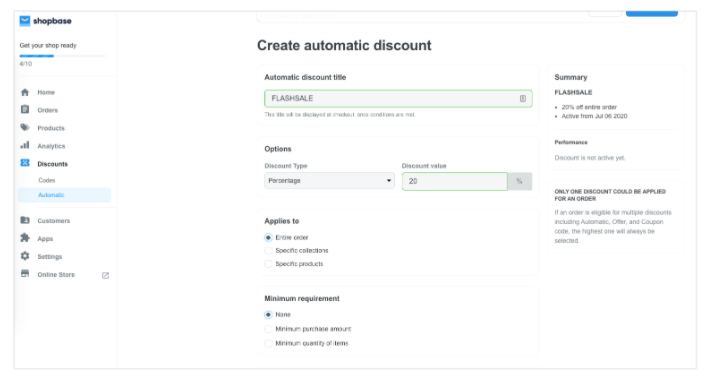Open the Codes discount submenu item
The height and width of the screenshot is (382, 712).
click(x=47, y=180)
